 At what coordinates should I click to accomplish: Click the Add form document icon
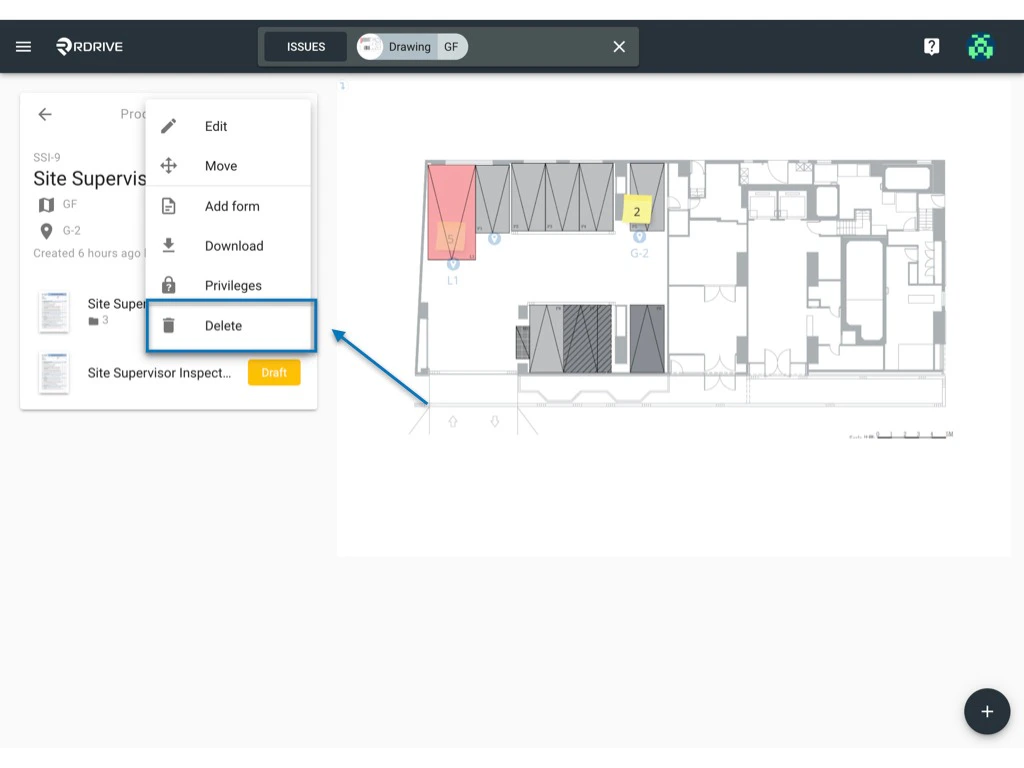(x=168, y=206)
